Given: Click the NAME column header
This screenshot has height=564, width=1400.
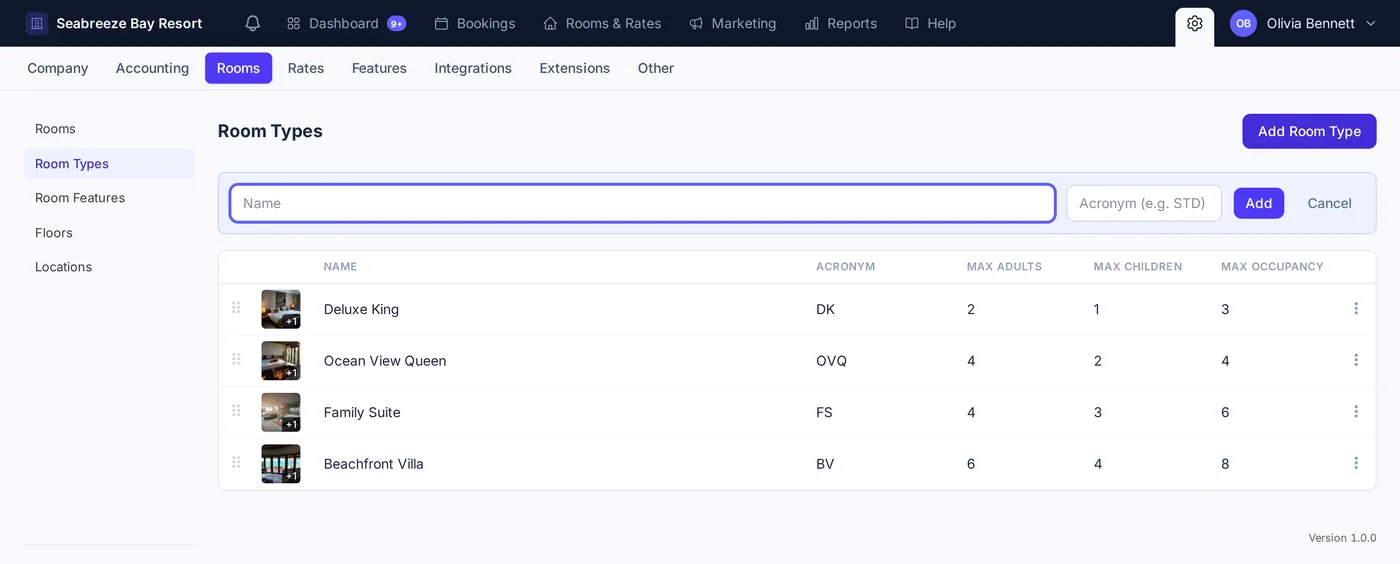Looking at the screenshot, I should click(x=340, y=267).
